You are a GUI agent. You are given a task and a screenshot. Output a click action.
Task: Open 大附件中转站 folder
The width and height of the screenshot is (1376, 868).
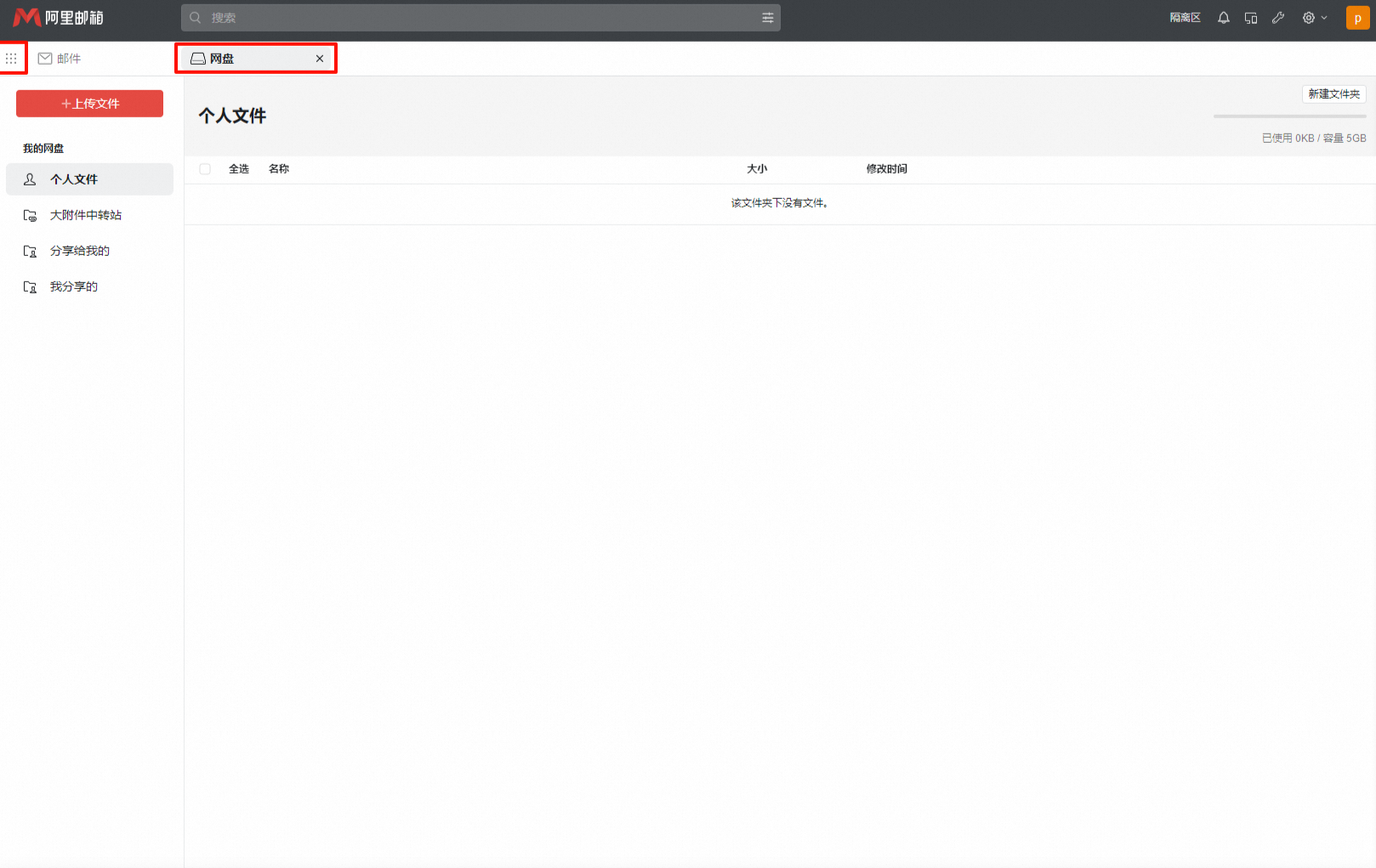[89, 215]
